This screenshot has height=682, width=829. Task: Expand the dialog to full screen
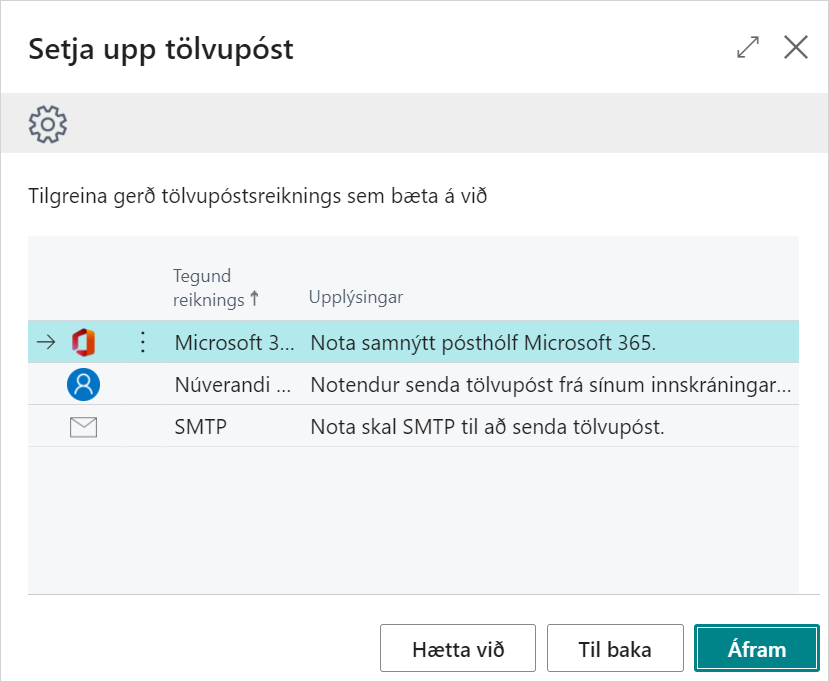coord(747,47)
